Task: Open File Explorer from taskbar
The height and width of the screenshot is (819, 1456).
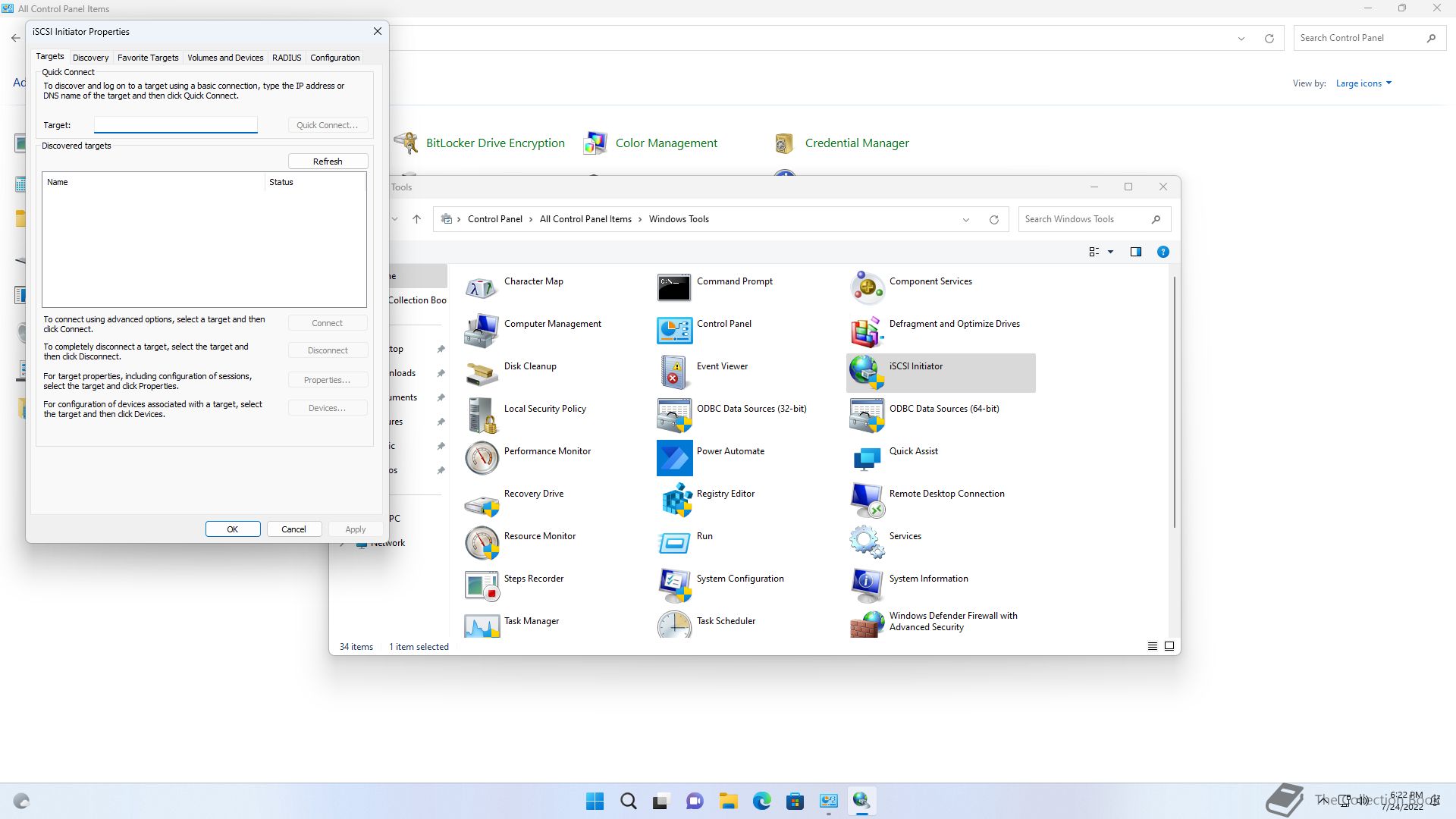Action: pyautogui.click(x=728, y=801)
